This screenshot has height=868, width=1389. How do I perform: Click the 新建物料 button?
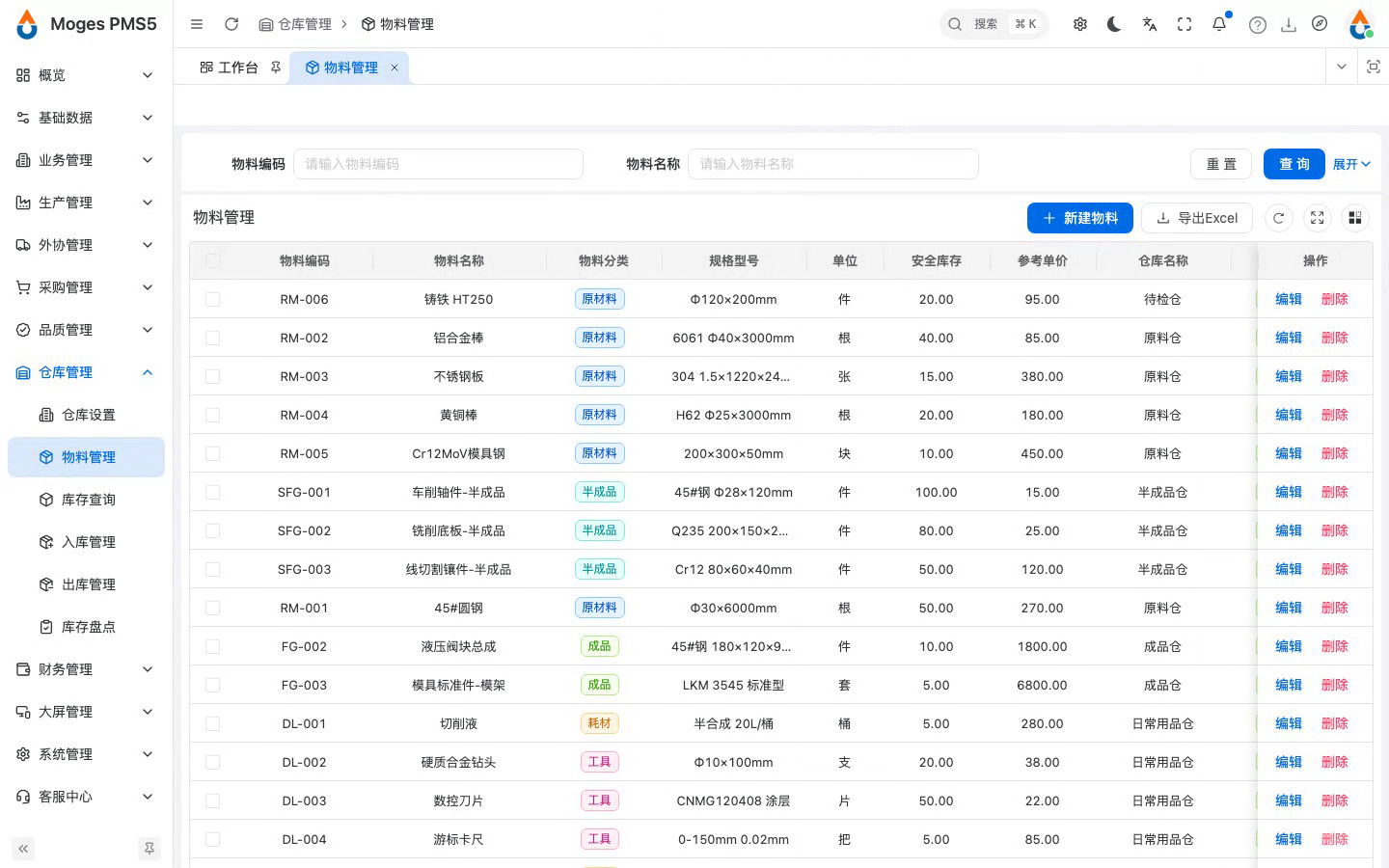click(1080, 218)
